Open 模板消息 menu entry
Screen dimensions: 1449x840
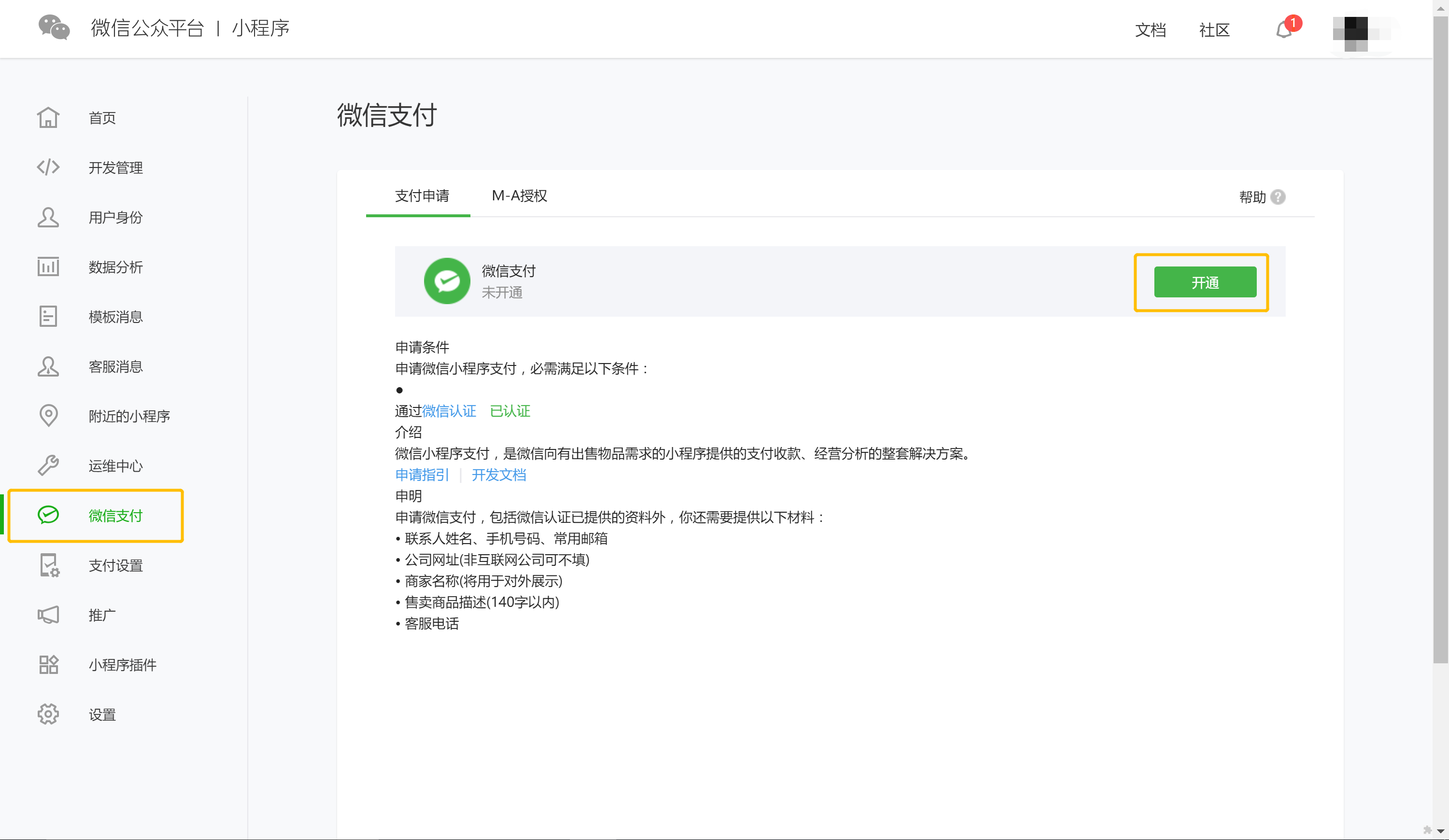tap(115, 317)
